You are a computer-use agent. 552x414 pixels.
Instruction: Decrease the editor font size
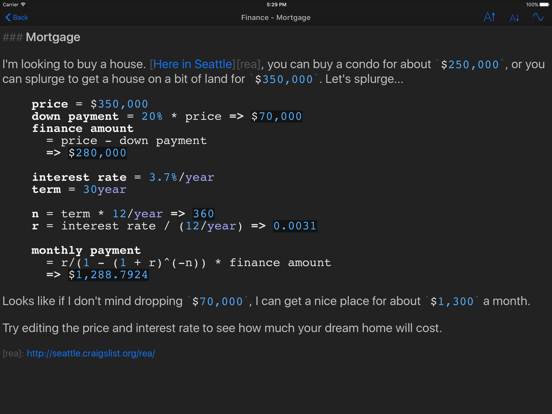(x=514, y=18)
